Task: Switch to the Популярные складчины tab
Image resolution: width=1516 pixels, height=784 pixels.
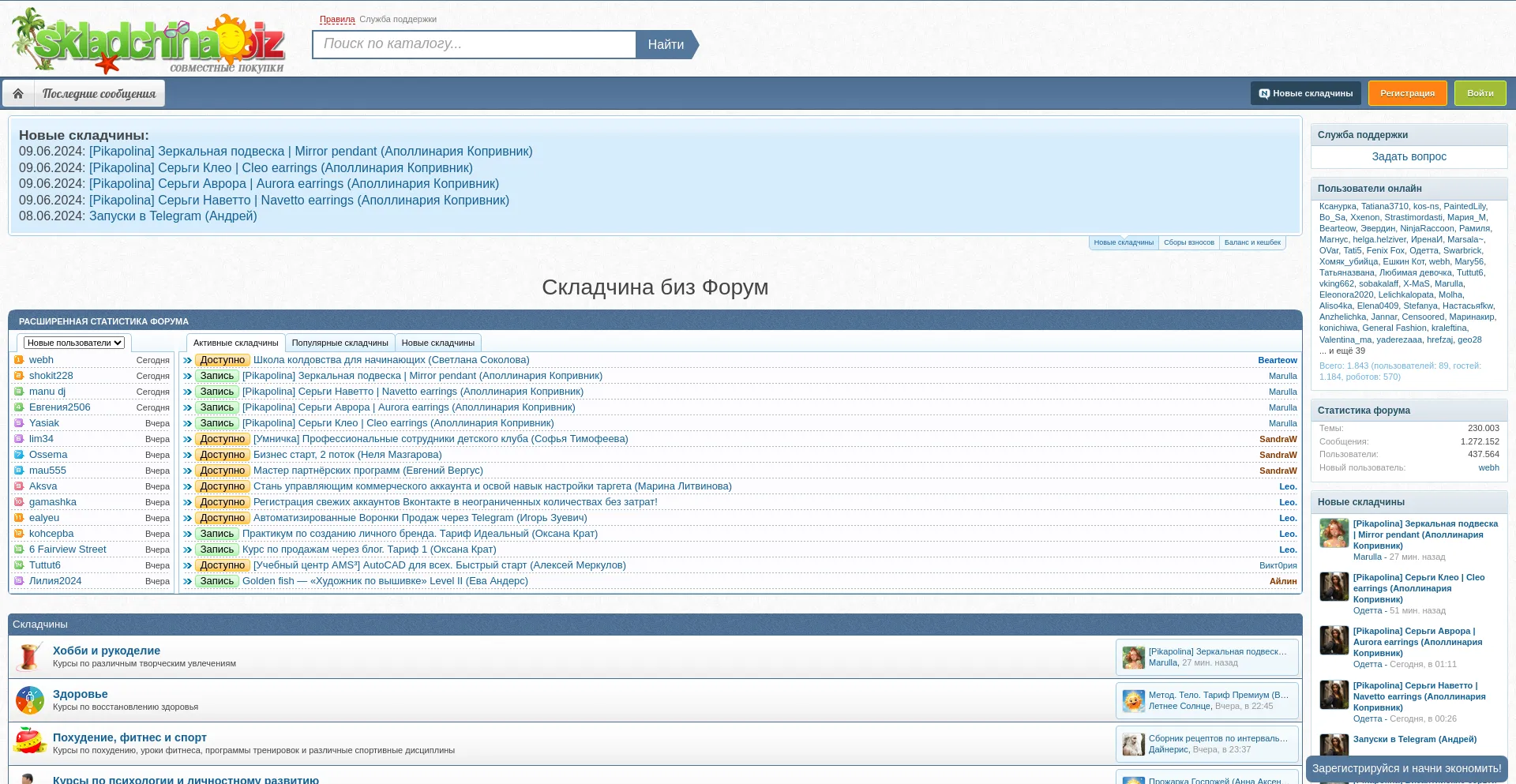Action: pyautogui.click(x=340, y=343)
